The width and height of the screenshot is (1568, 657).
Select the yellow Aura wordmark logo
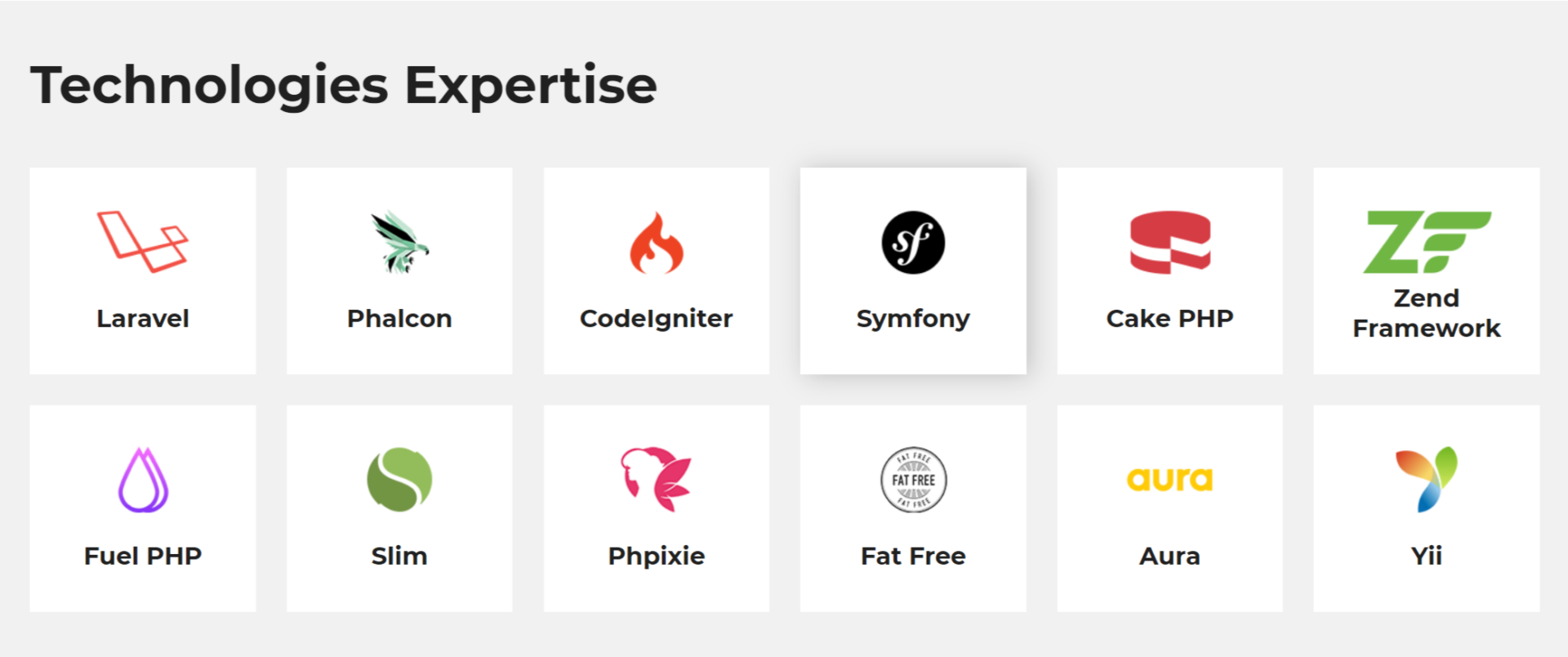pyautogui.click(x=1169, y=480)
